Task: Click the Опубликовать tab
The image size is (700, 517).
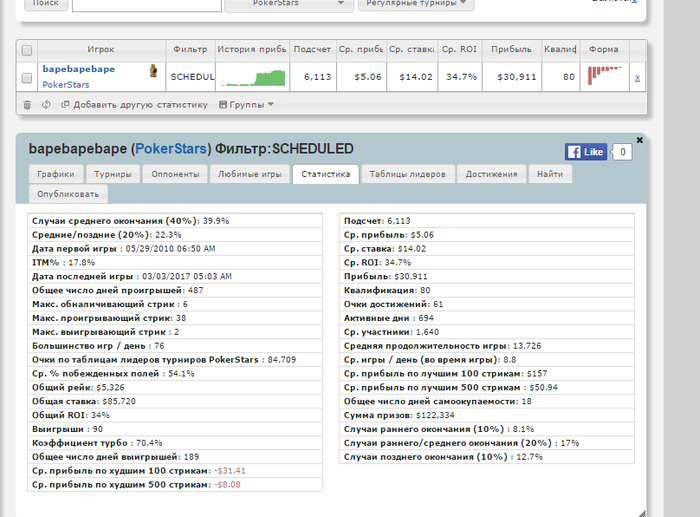Action: (68, 194)
